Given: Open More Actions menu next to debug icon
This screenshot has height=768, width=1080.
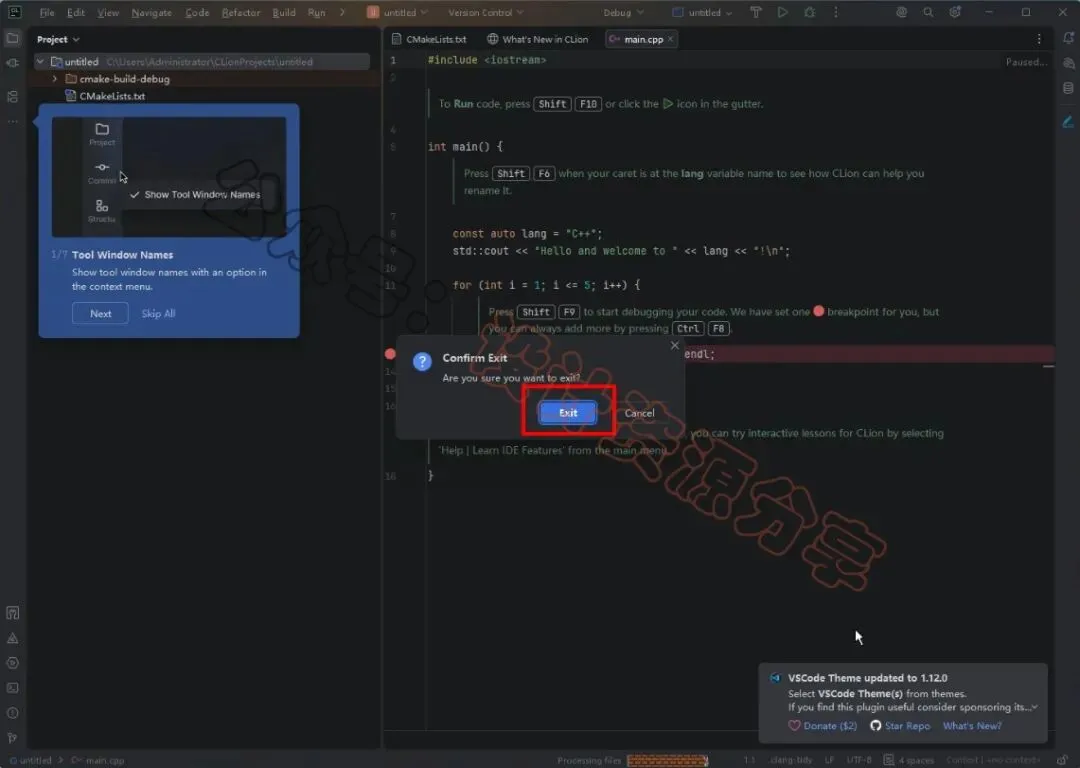Looking at the screenshot, I should [x=835, y=12].
